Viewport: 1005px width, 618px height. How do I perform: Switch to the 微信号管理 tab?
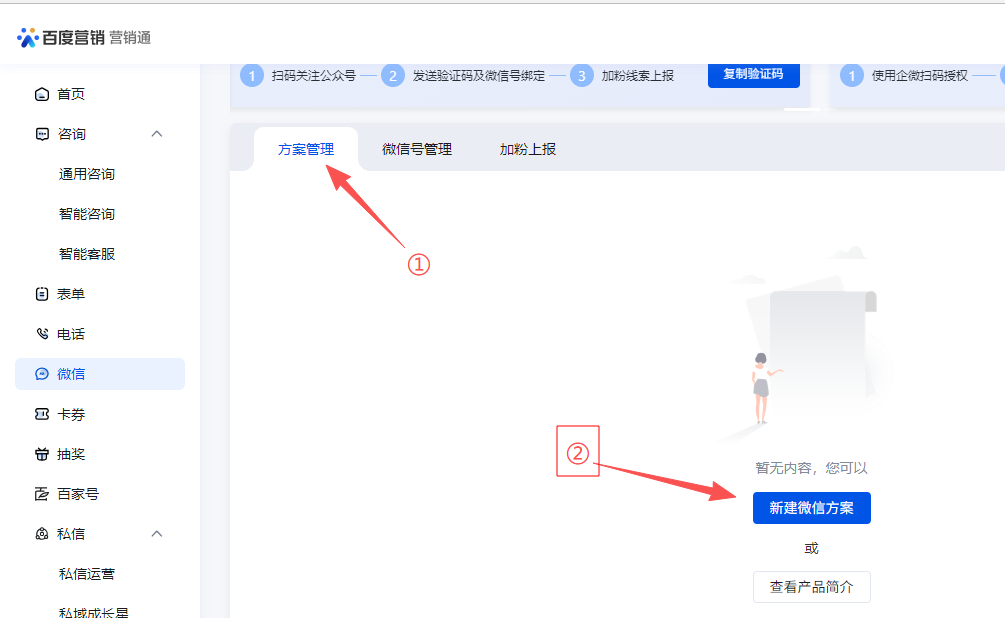[x=417, y=149]
